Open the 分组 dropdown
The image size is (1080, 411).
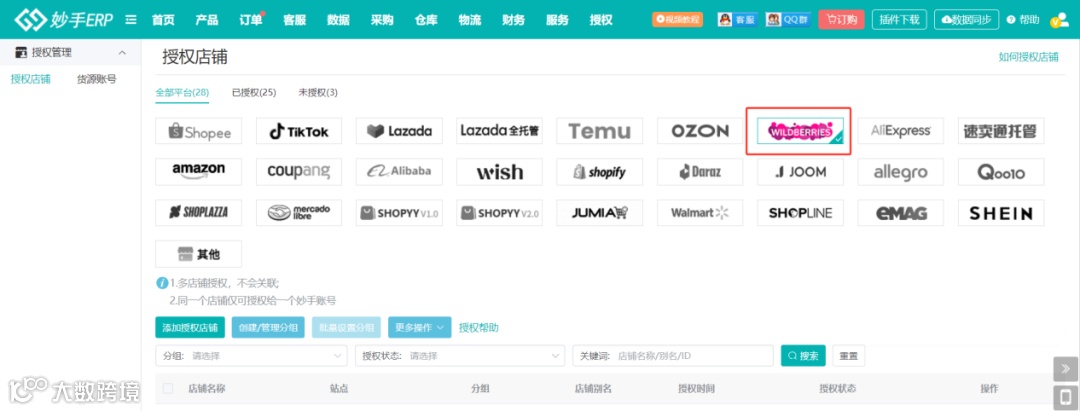(251, 356)
